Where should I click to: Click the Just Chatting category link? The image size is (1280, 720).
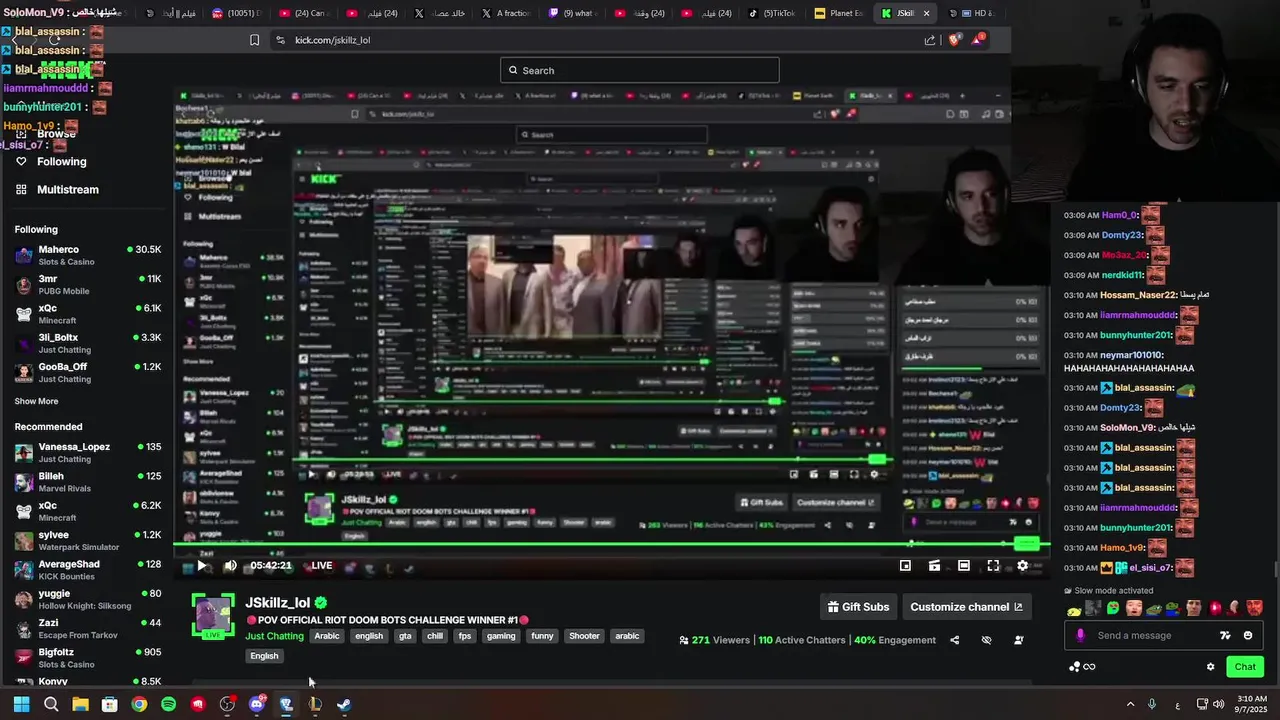pos(274,636)
